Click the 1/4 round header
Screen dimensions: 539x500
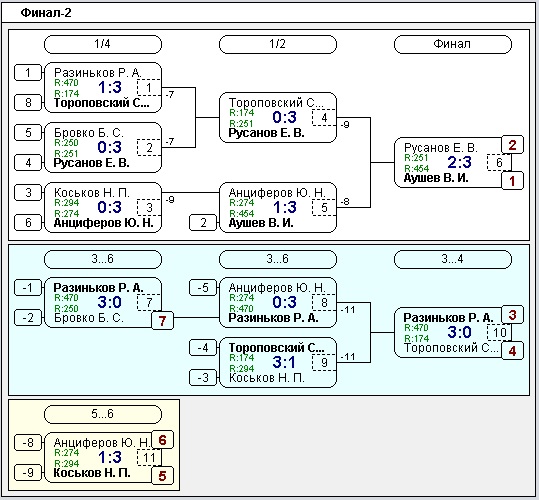coord(103,44)
